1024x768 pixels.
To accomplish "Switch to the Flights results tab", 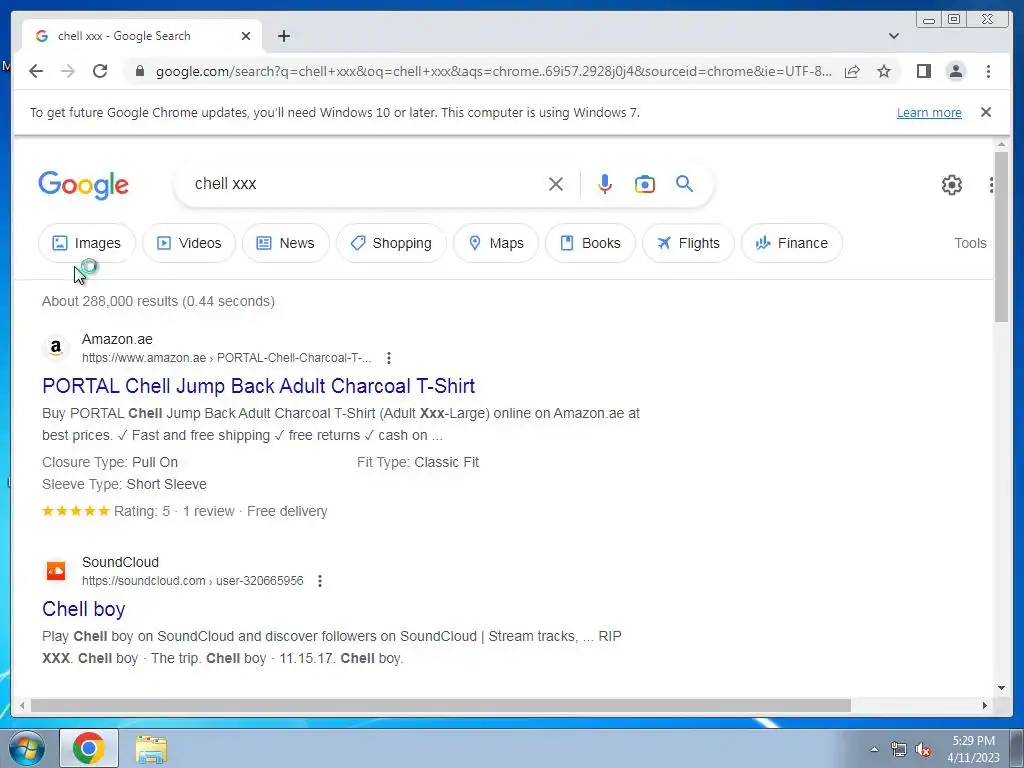I will click(x=688, y=243).
